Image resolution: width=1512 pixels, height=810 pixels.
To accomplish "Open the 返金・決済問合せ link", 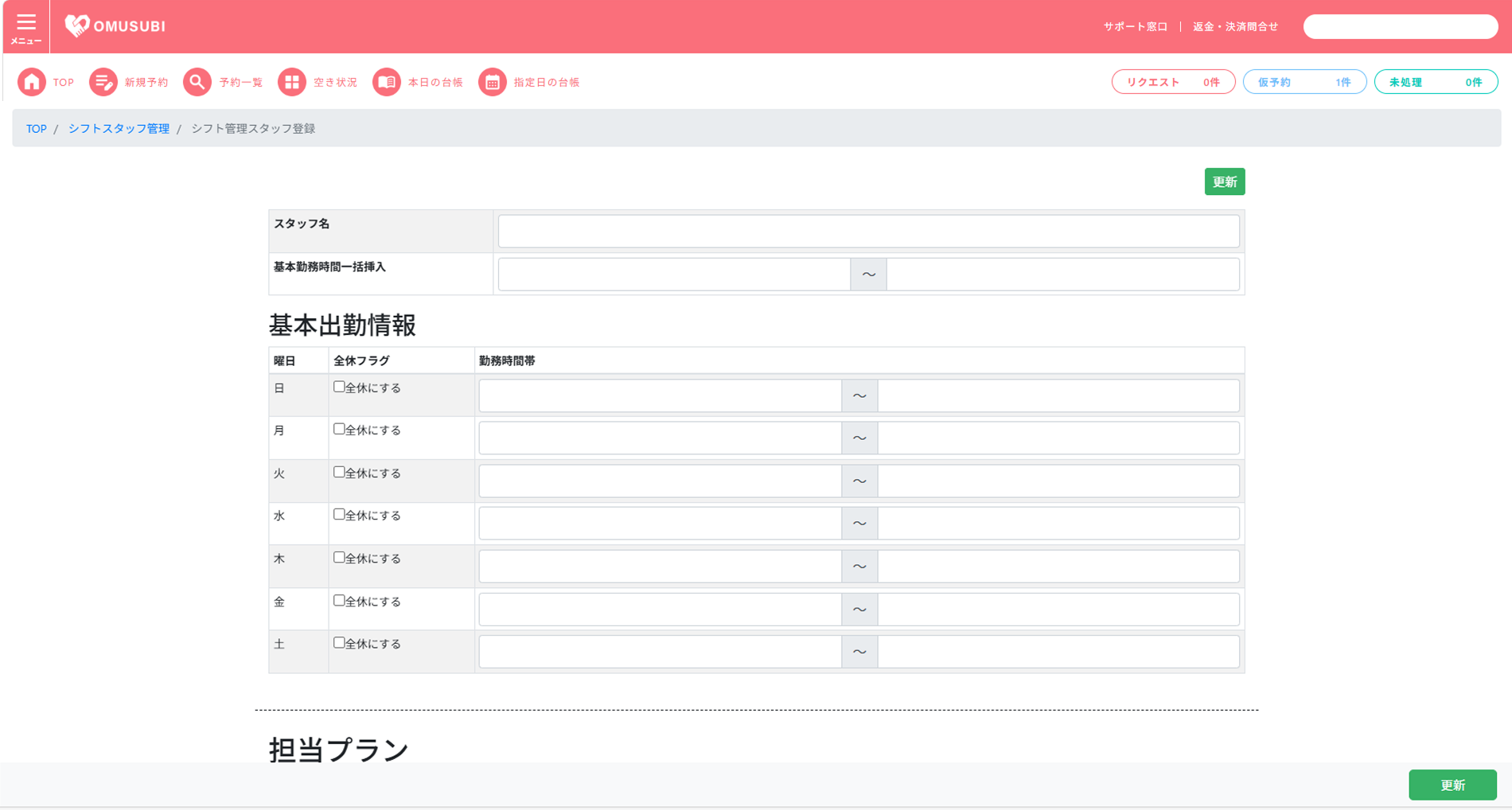I will click(x=1235, y=26).
